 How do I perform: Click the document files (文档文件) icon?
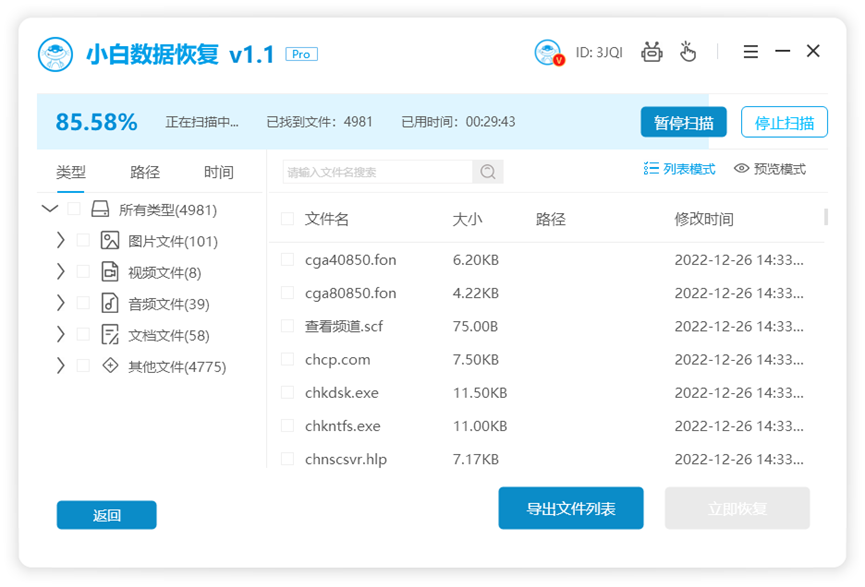click(110, 335)
